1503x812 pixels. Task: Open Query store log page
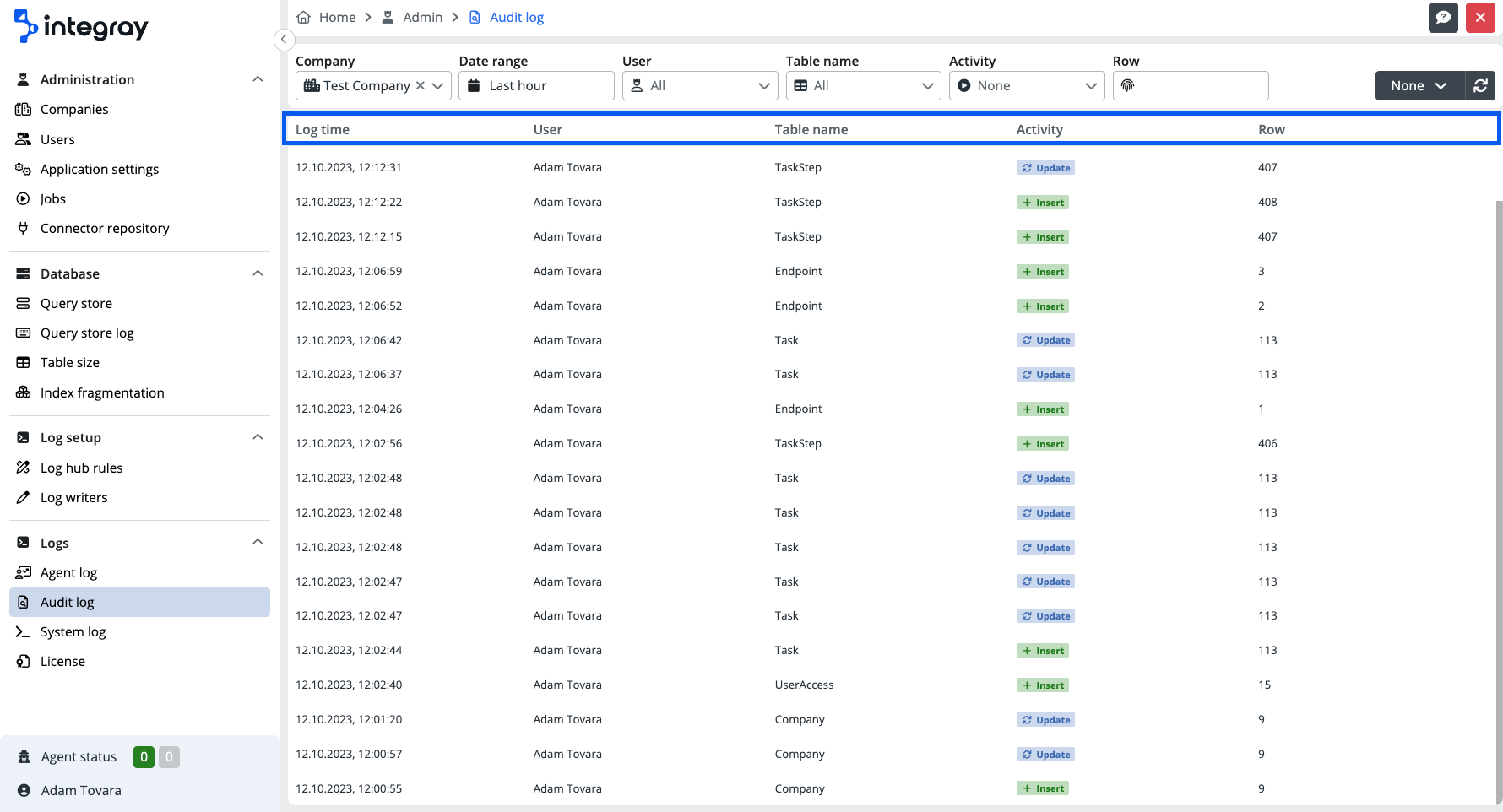click(x=87, y=333)
